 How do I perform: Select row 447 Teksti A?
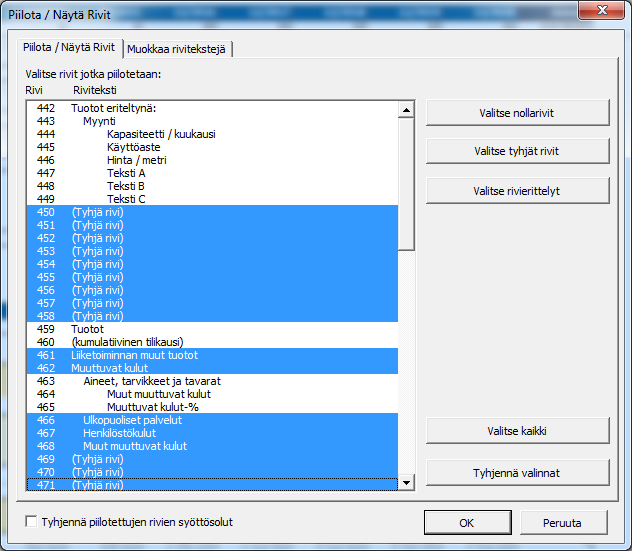(212, 173)
